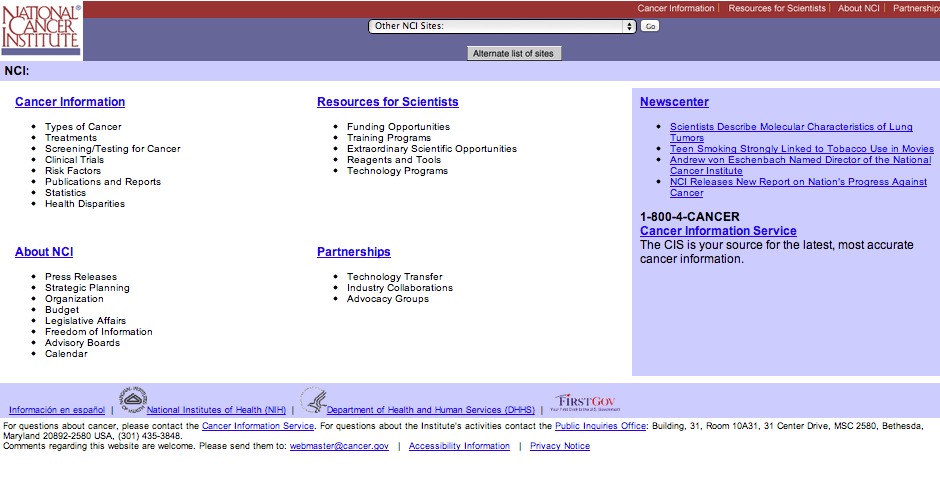Click Extraordinary Scientific Opportunities item

pos(432,149)
